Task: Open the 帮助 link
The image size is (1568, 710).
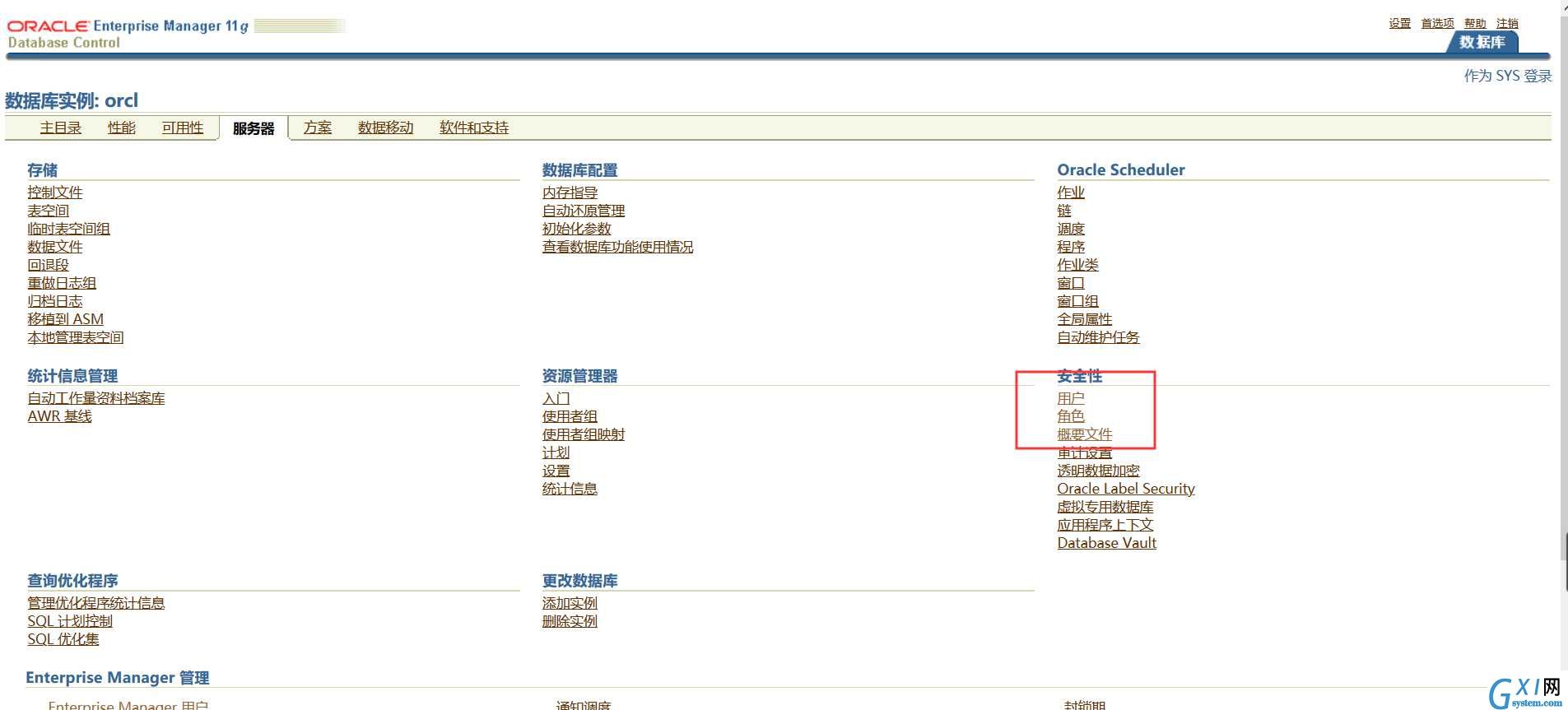Action: tap(1475, 23)
